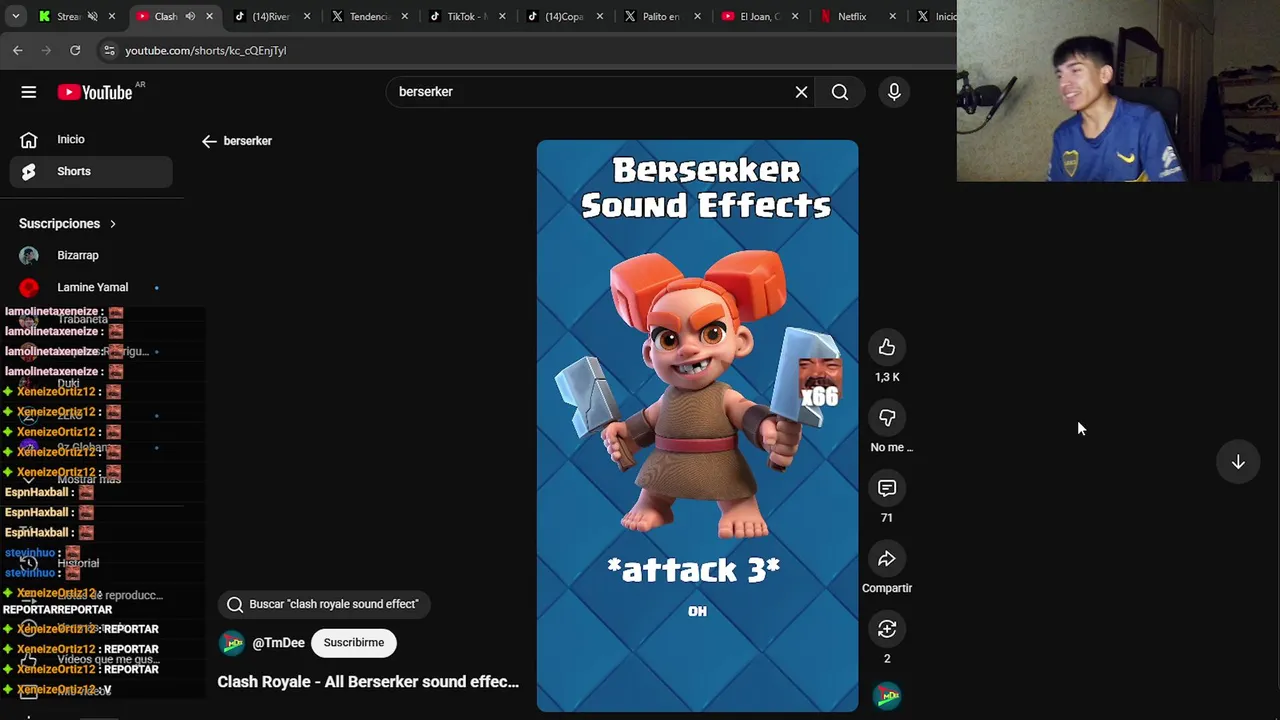The image size is (1280, 720).
Task: Dislike the short with thumbs down
Action: point(887,418)
